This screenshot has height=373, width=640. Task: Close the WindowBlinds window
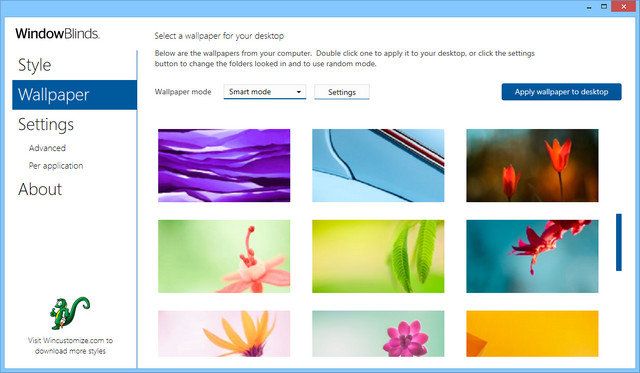(624, 6)
